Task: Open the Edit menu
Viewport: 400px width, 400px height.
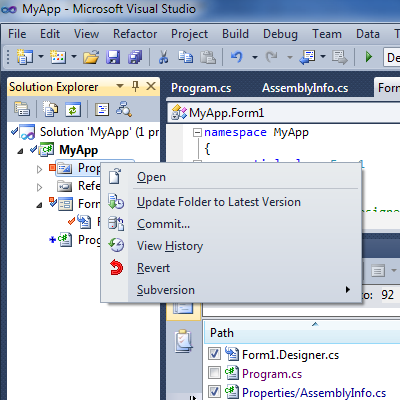Action: [50, 34]
